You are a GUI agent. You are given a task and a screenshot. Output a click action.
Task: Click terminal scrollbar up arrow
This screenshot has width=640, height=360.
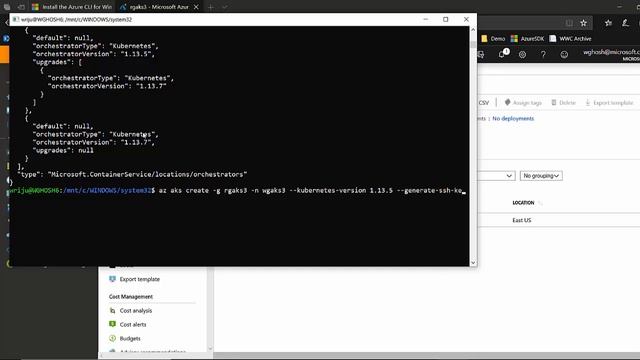473,30
